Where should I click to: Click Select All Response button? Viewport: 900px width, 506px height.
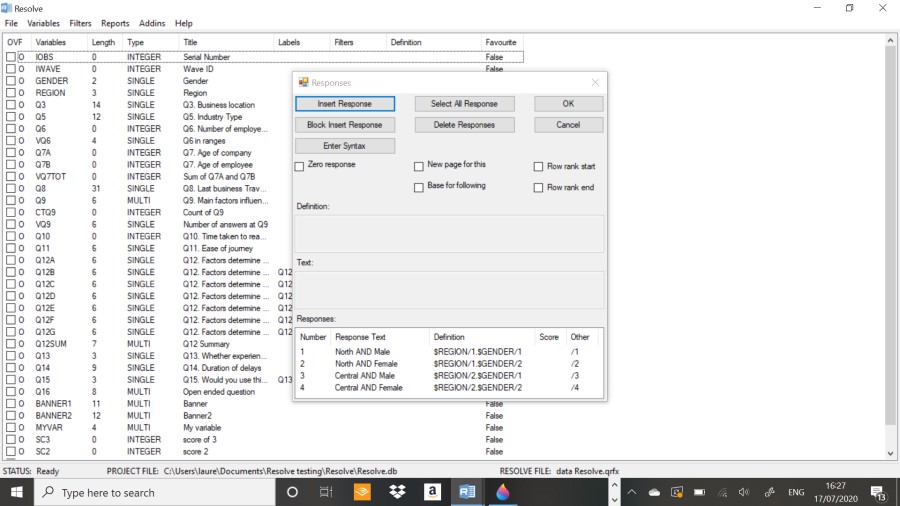tap(464, 104)
